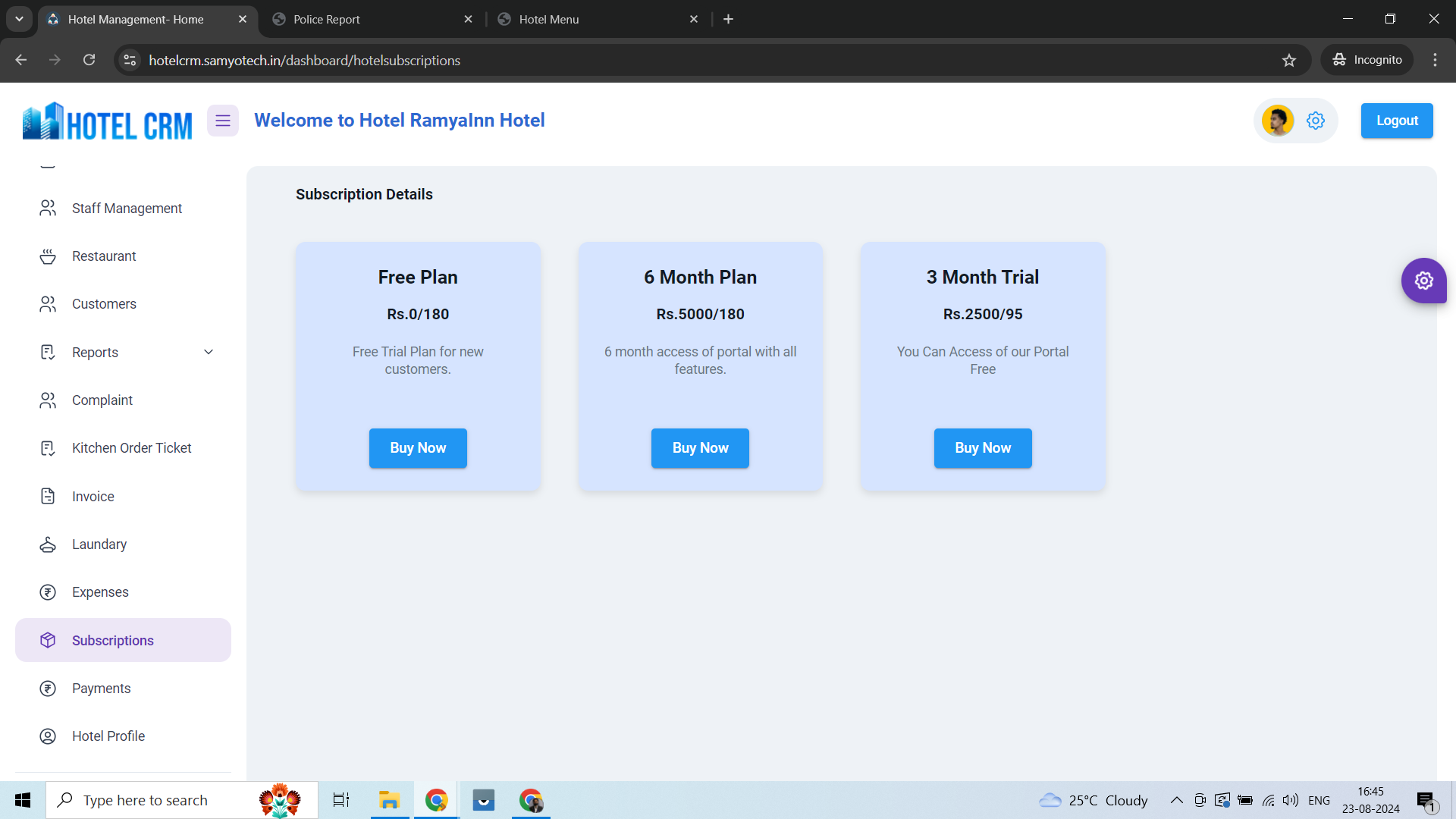
Task: Select the Payments sidebar icon
Action: point(48,688)
